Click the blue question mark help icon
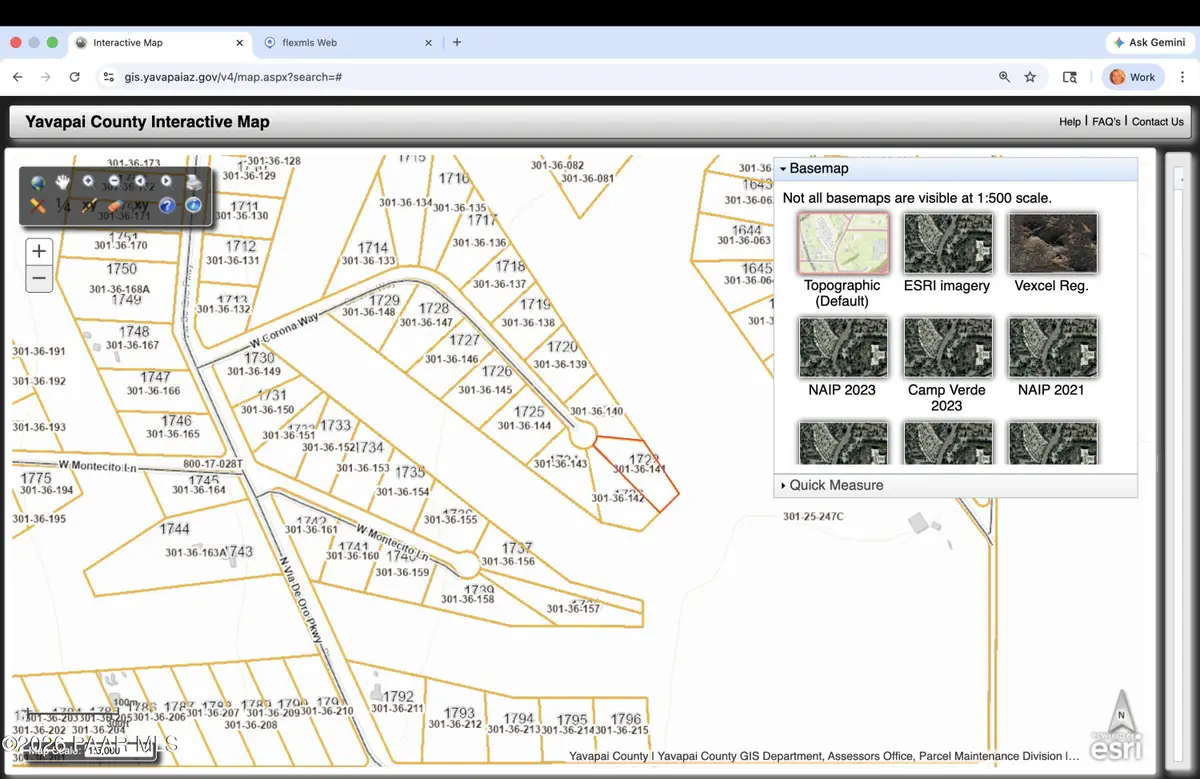 167,205
